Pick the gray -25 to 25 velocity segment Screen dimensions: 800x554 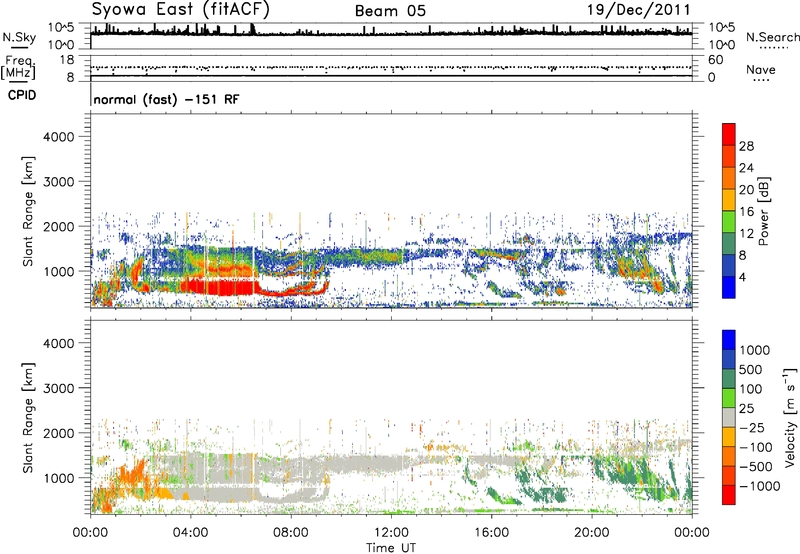pyautogui.click(x=729, y=418)
